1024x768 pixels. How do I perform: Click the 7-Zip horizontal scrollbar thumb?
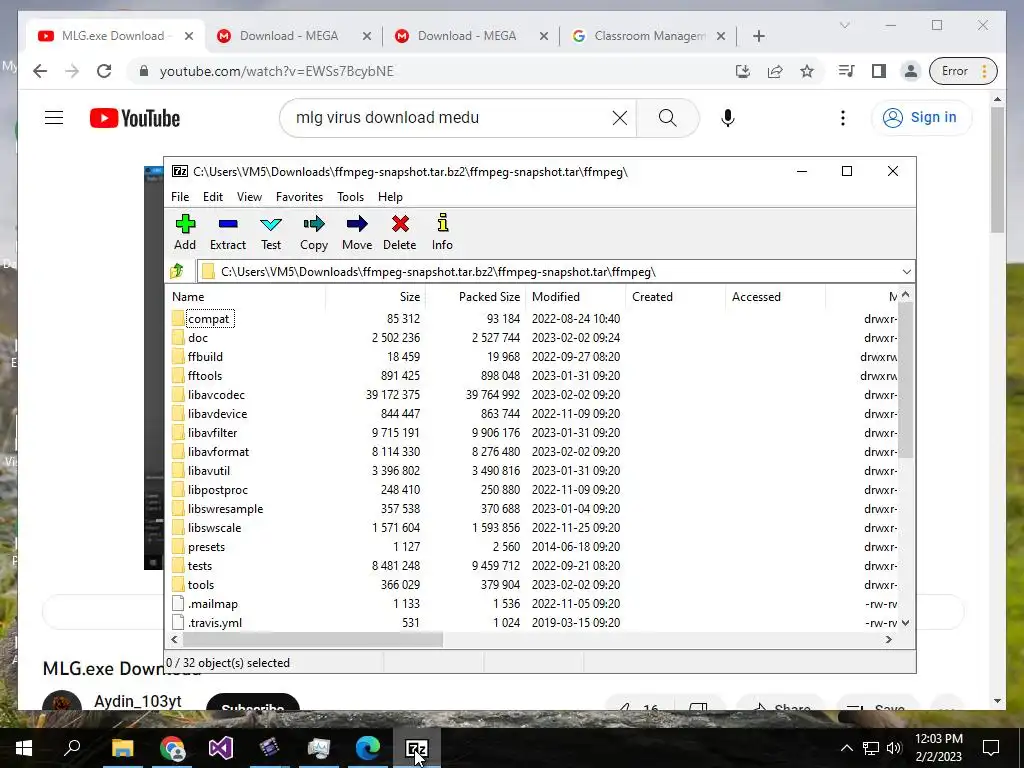coord(312,639)
